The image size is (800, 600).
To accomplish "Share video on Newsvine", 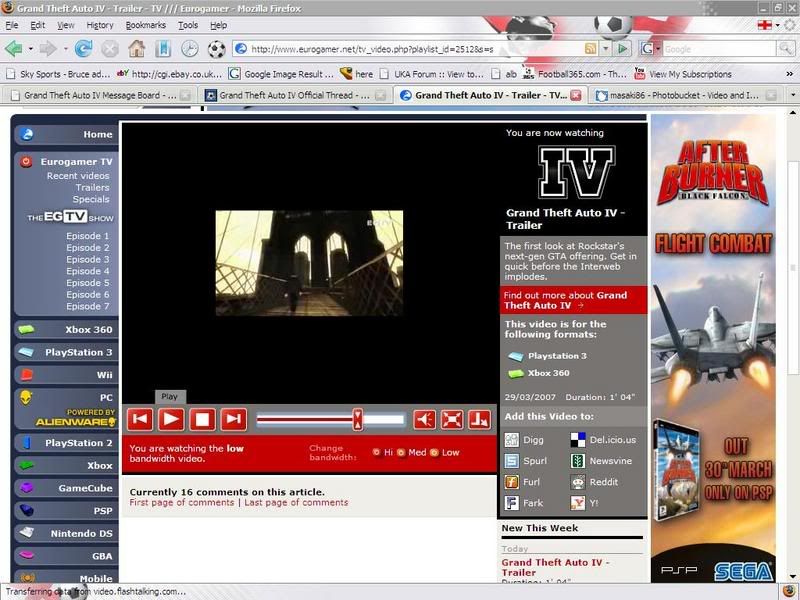I will click(x=601, y=461).
